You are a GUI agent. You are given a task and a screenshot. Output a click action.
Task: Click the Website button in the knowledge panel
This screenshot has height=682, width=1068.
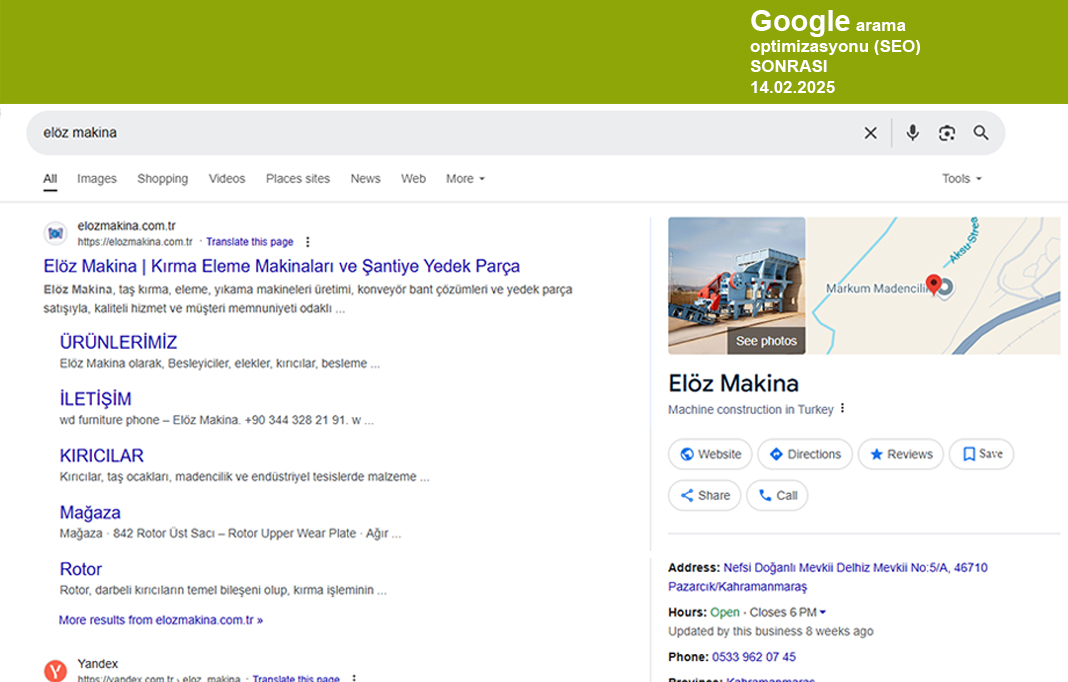[x=710, y=454]
